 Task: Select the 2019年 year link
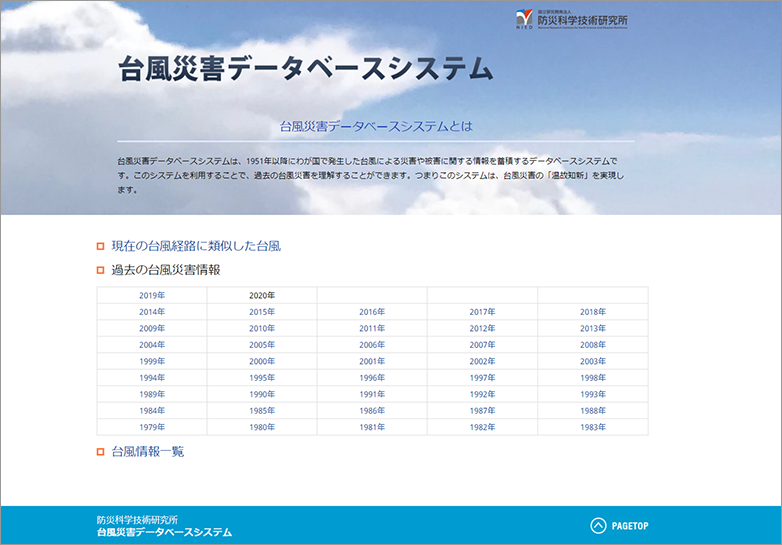(x=152, y=295)
